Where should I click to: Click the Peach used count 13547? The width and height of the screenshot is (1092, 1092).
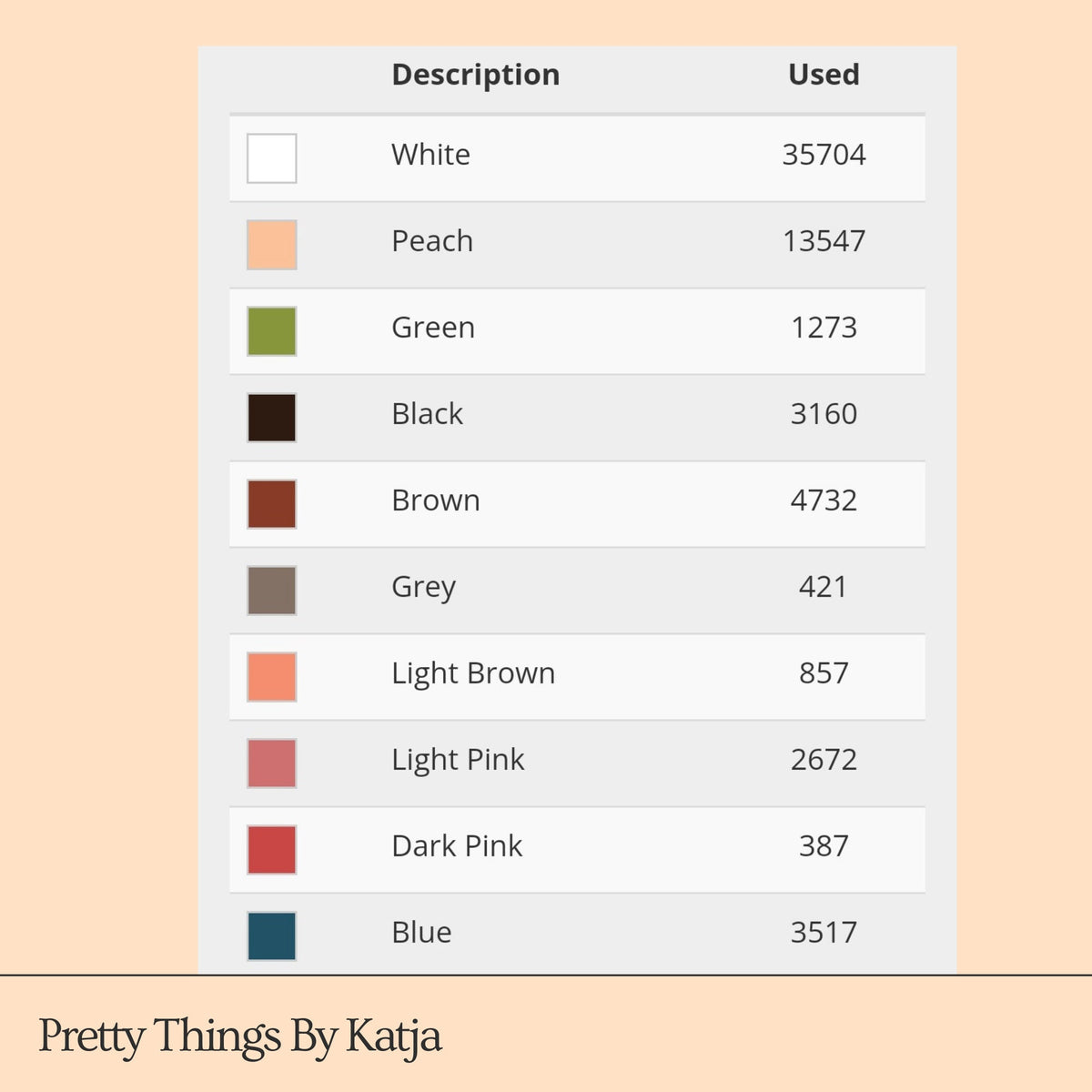[x=824, y=241]
